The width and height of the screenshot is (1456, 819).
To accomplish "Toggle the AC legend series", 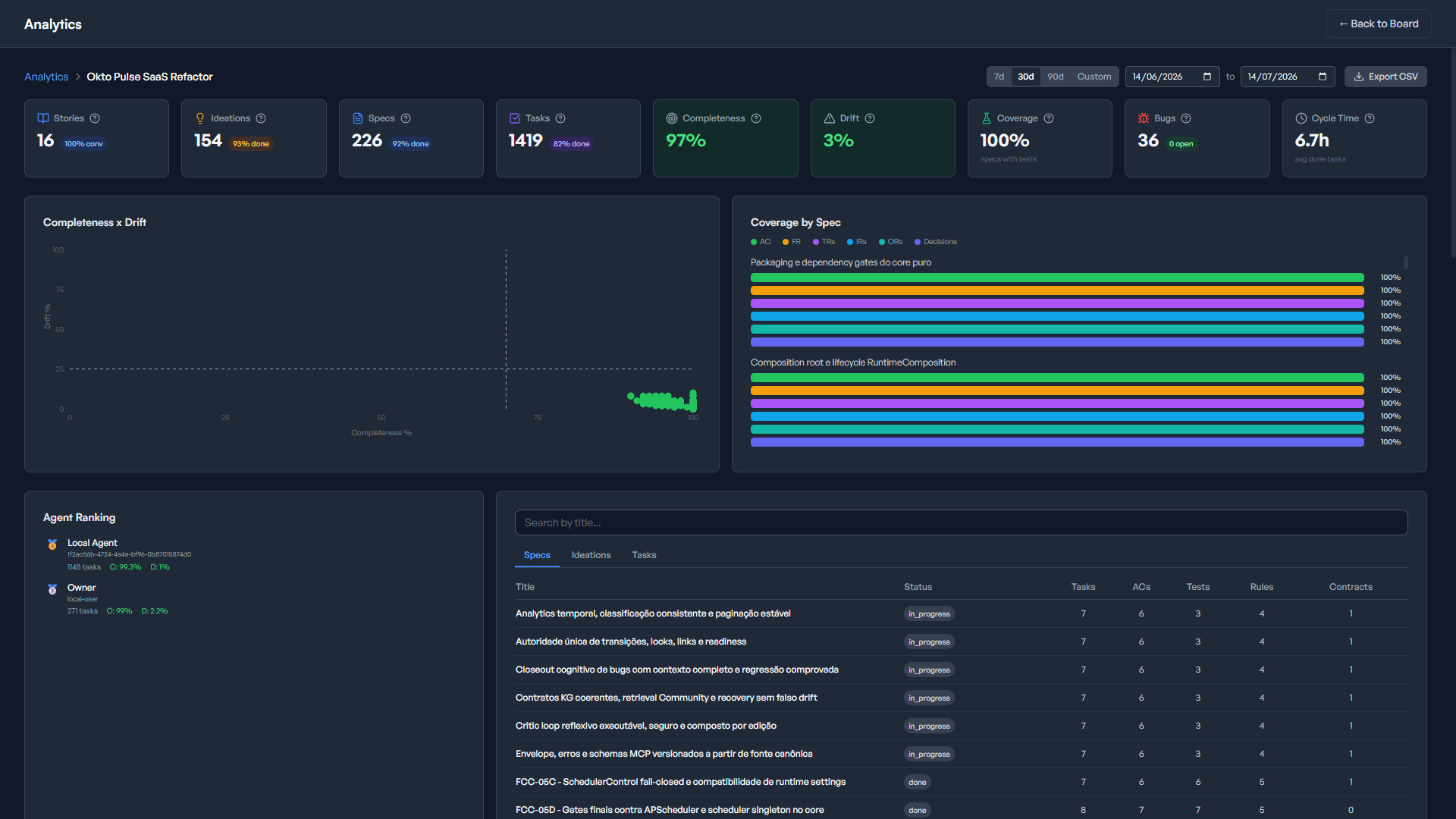I will [x=761, y=242].
